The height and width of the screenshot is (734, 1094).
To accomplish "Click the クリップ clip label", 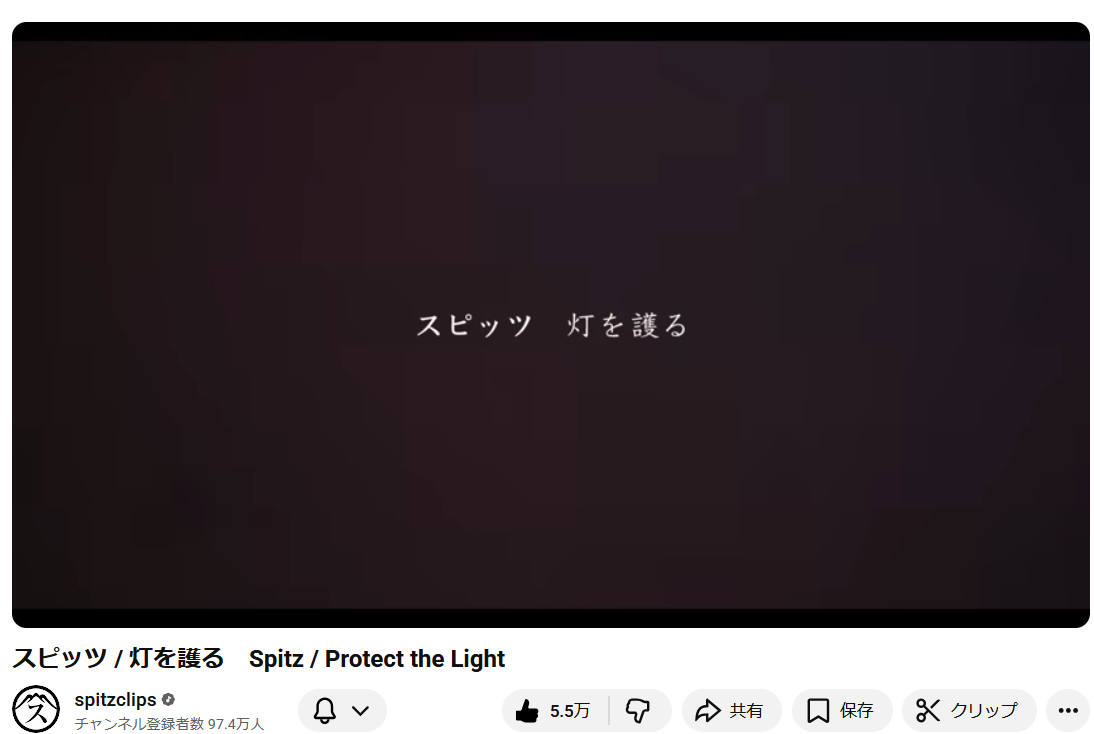I will click(x=984, y=711).
